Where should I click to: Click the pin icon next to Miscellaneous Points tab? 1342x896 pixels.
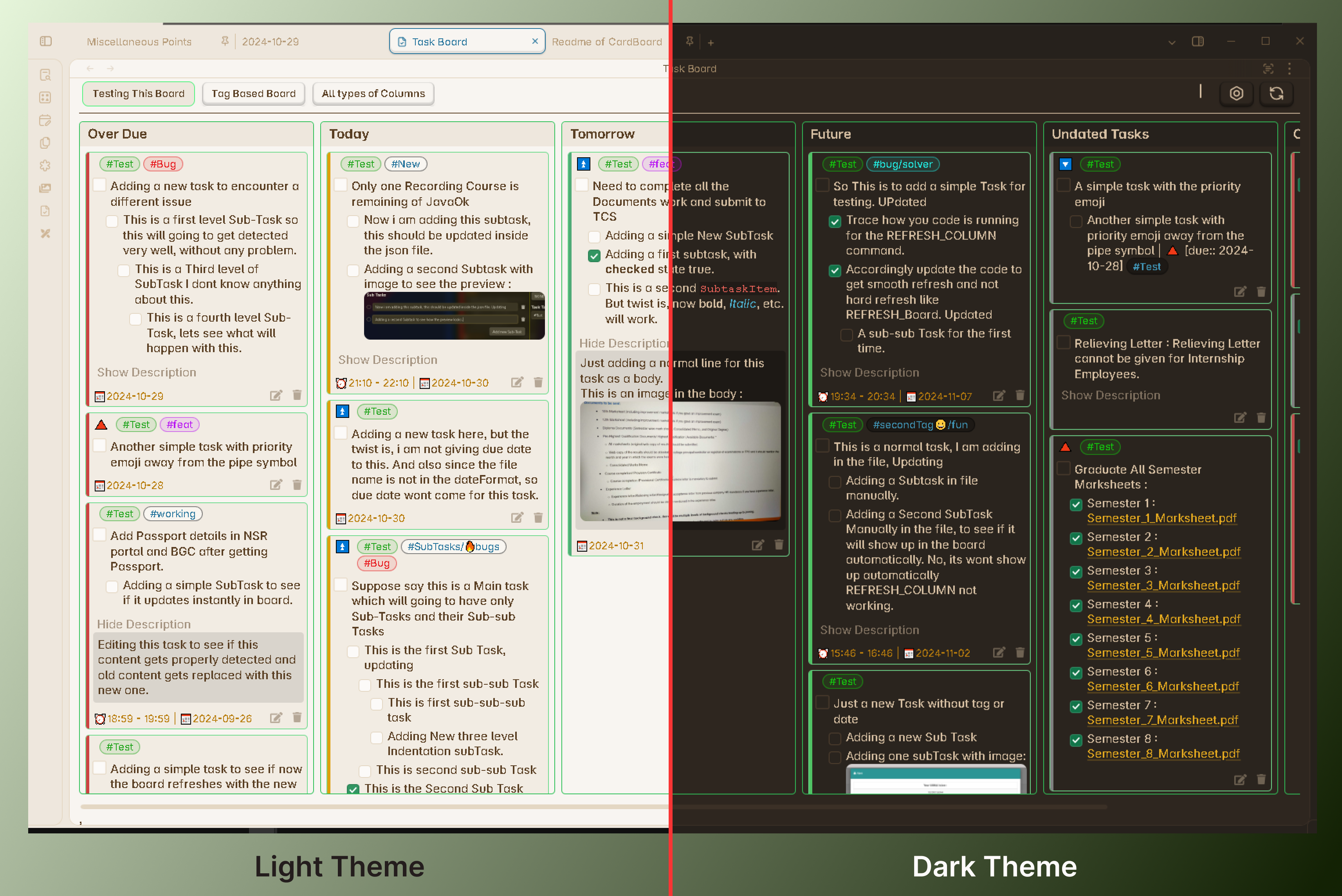[225, 41]
